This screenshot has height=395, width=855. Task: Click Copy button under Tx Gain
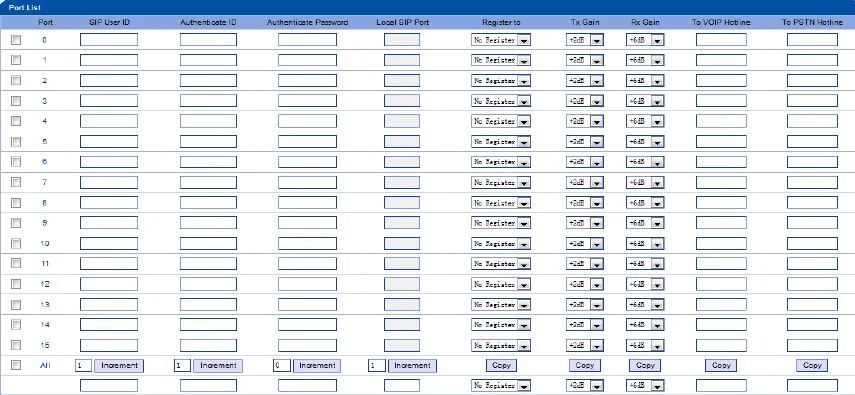pos(585,366)
